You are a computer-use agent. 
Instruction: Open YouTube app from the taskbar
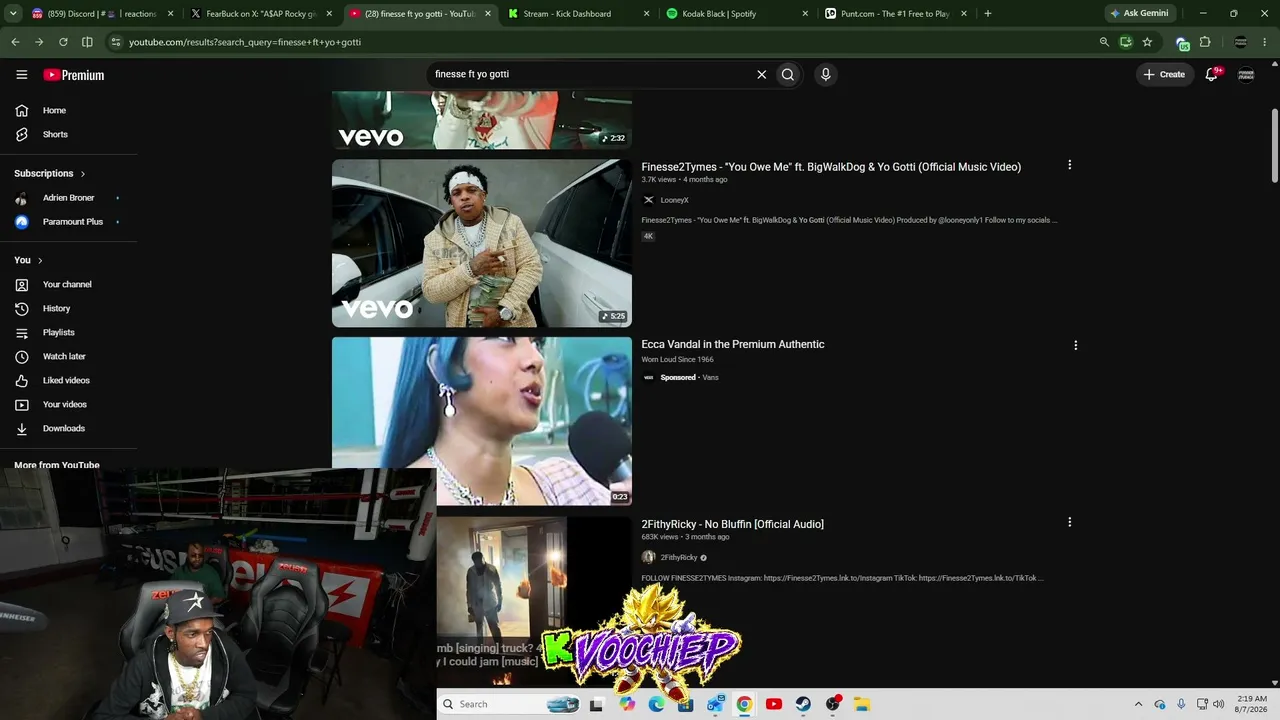(773, 704)
